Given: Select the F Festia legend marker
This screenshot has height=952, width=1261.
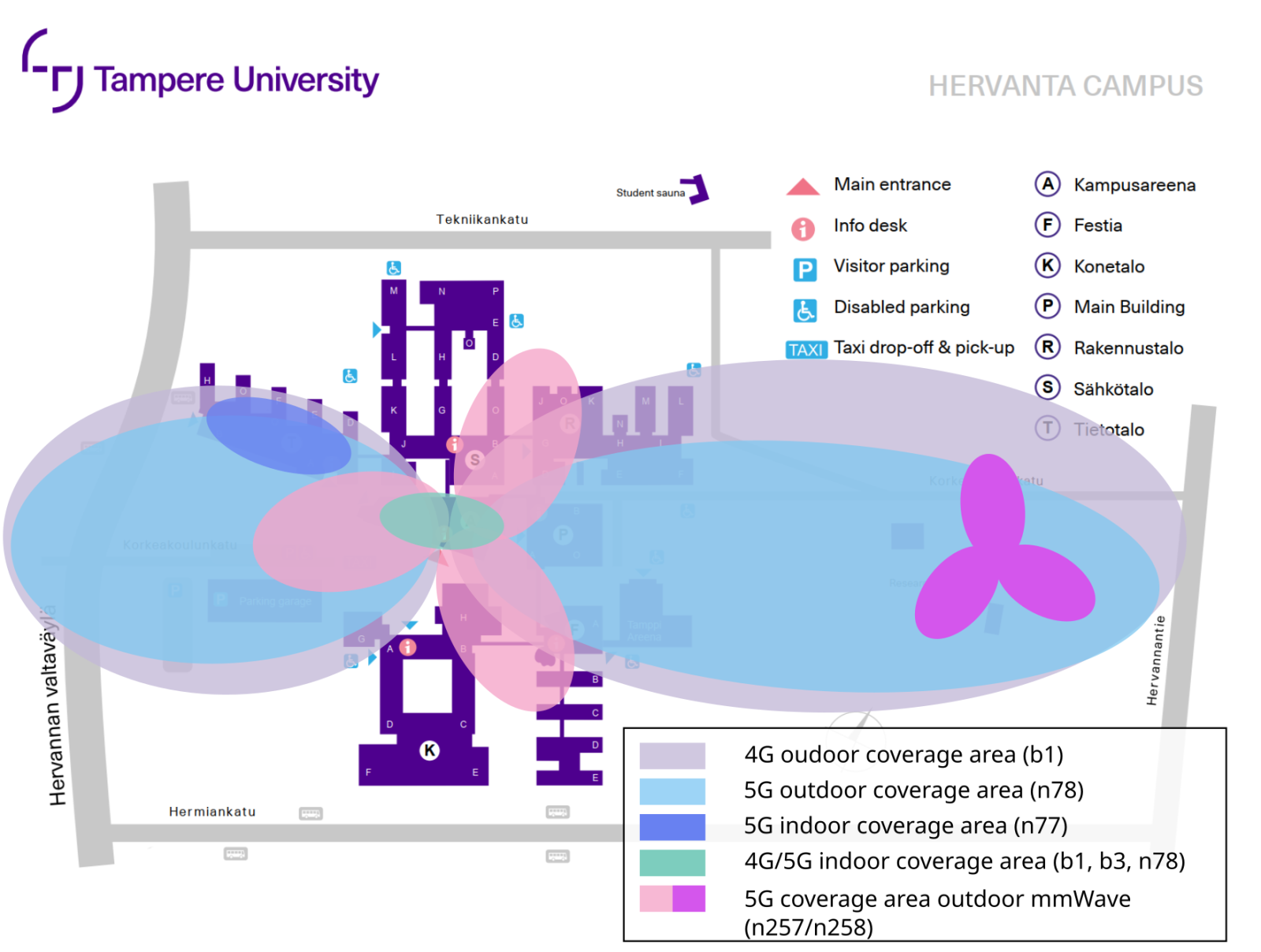Looking at the screenshot, I should click(x=1047, y=225).
